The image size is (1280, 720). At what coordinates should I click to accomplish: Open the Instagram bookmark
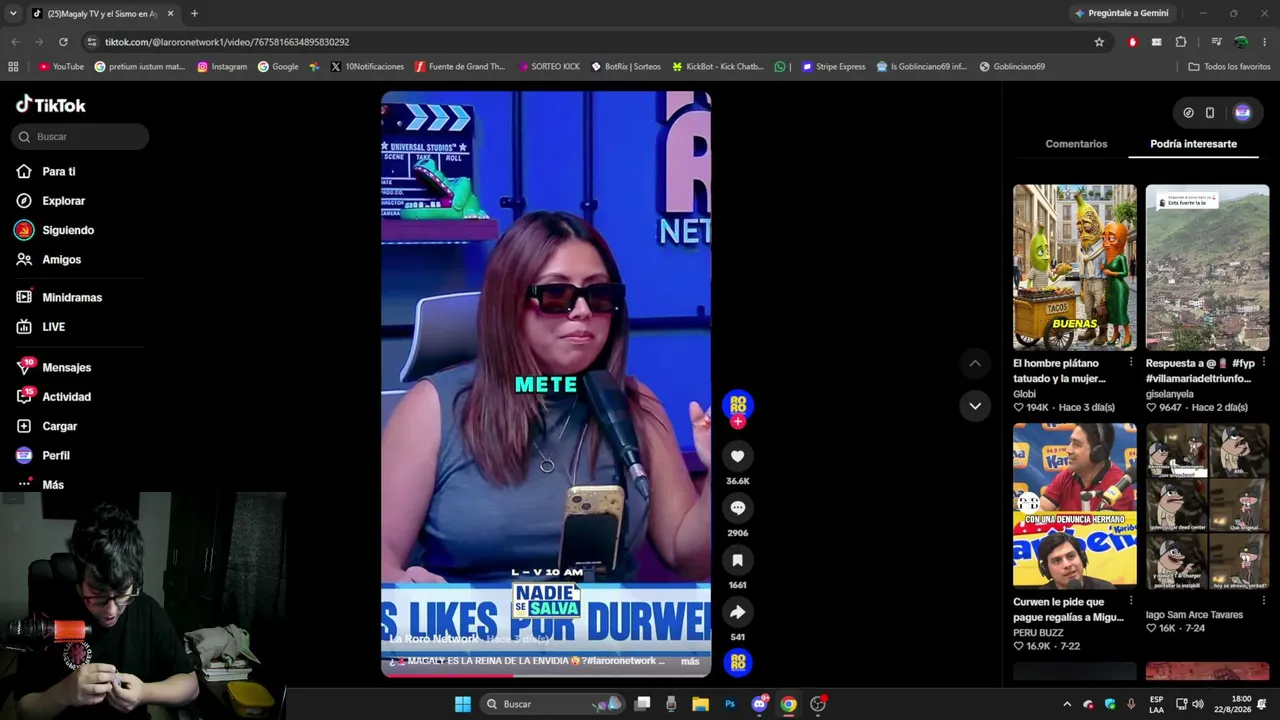tap(222, 67)
